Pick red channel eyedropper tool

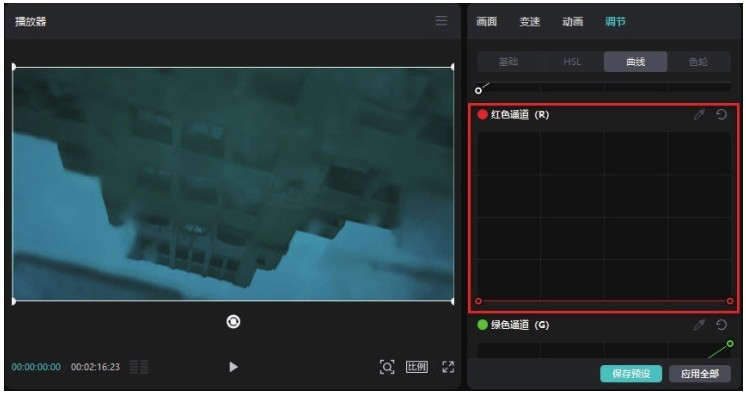pos(699,115)
